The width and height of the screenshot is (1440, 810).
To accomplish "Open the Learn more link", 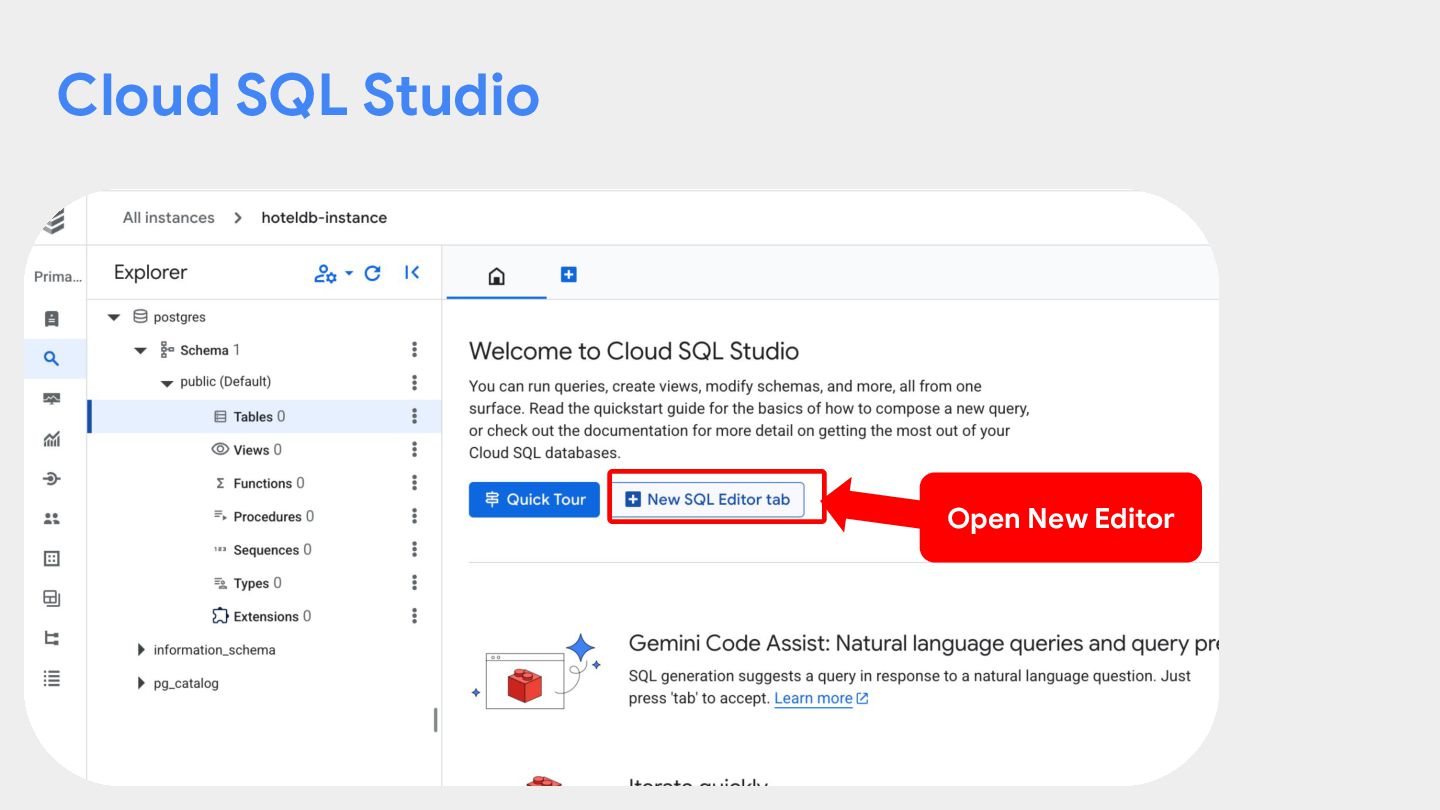I will [821, 698].
